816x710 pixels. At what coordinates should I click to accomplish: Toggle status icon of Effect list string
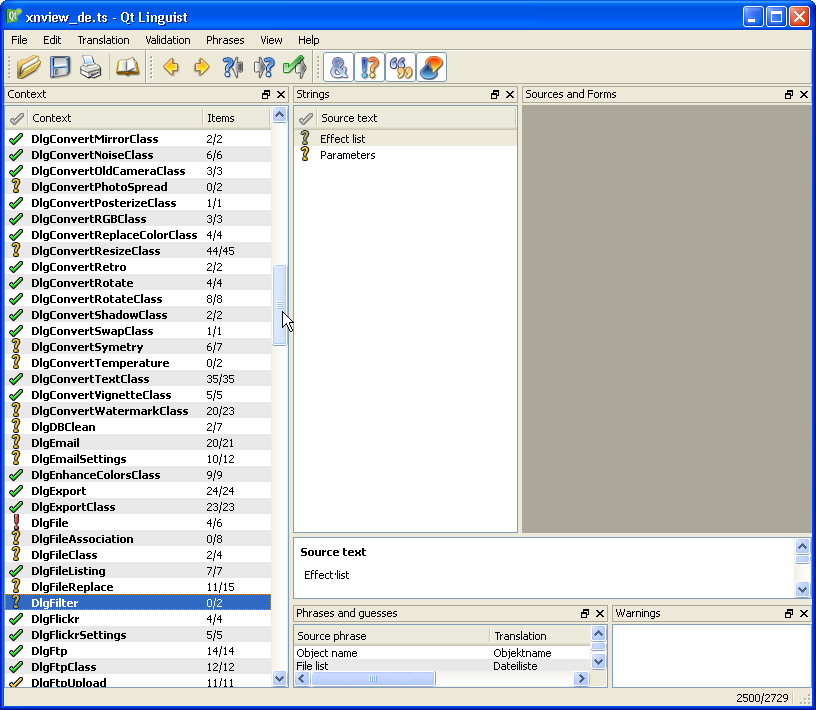(305, 138)
